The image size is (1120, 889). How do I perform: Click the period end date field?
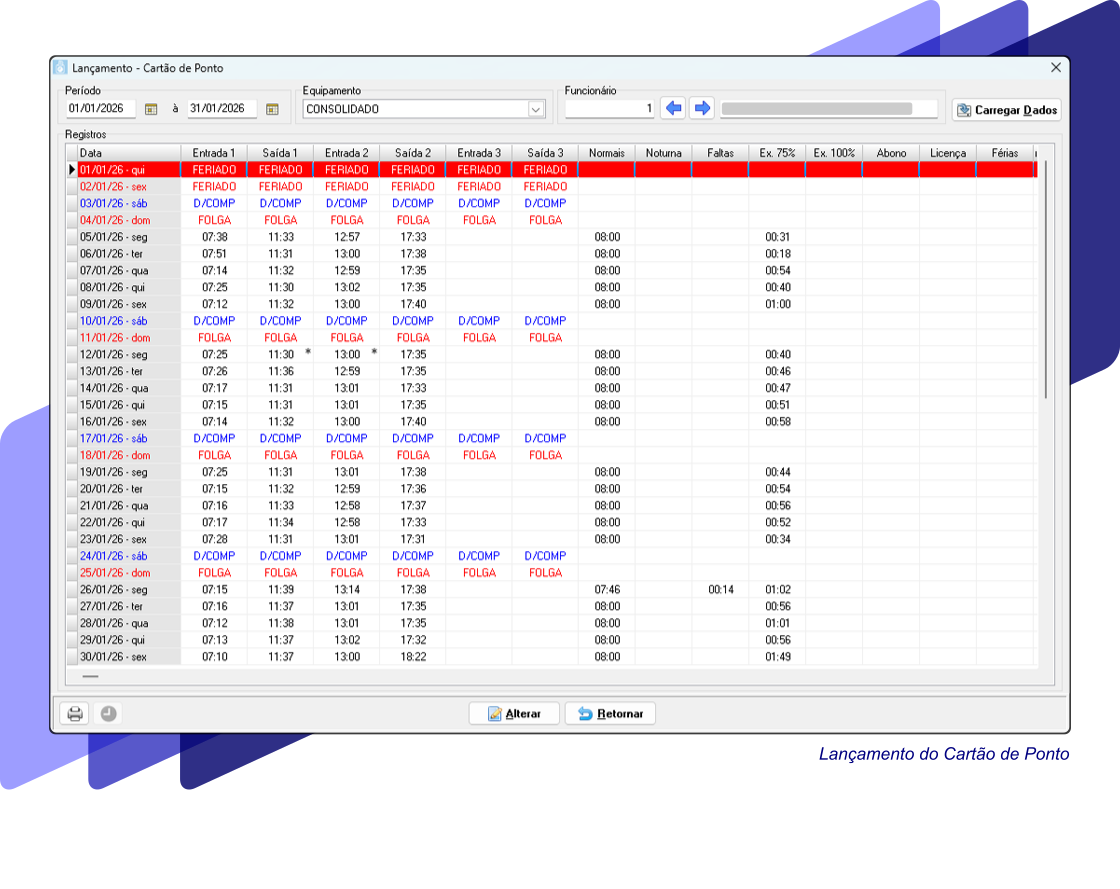click(221, 109)
